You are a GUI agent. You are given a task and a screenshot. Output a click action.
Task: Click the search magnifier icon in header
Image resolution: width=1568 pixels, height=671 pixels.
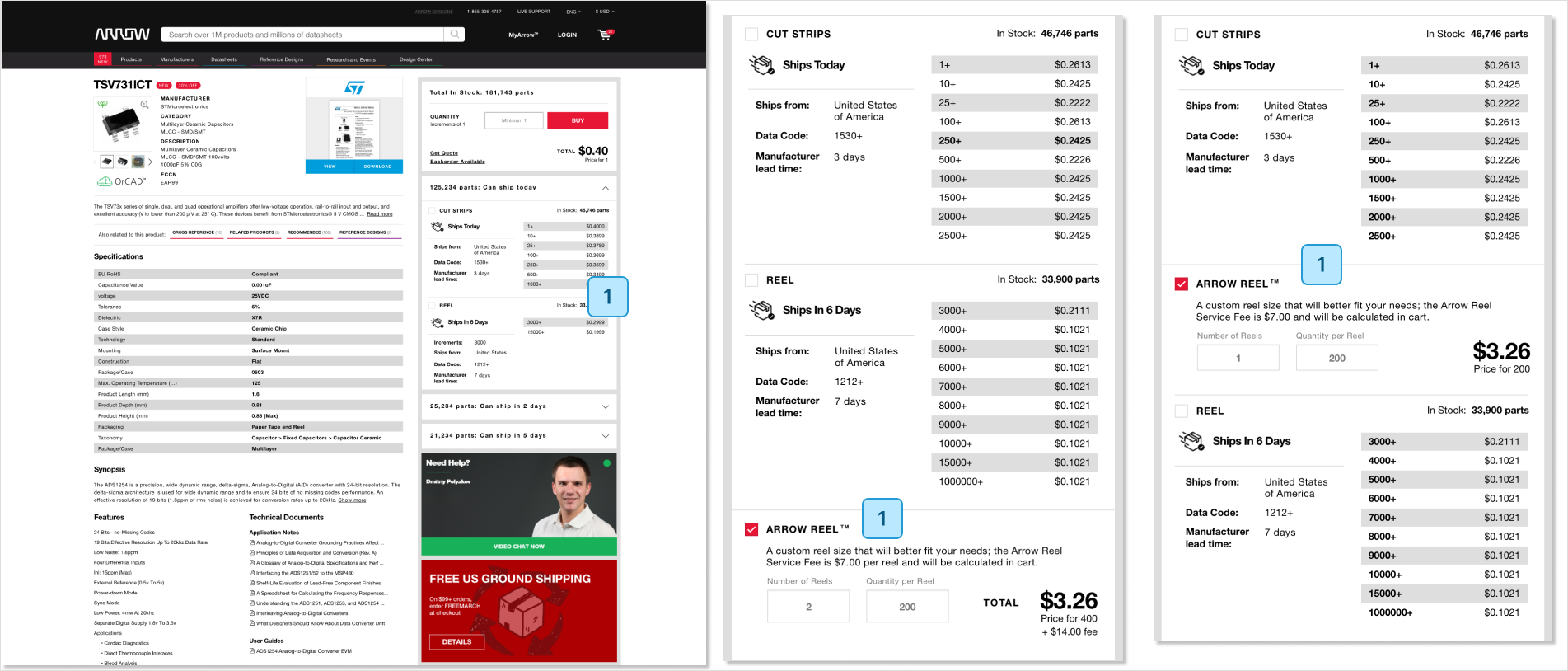pyautogui.click(x=454, y=35)
